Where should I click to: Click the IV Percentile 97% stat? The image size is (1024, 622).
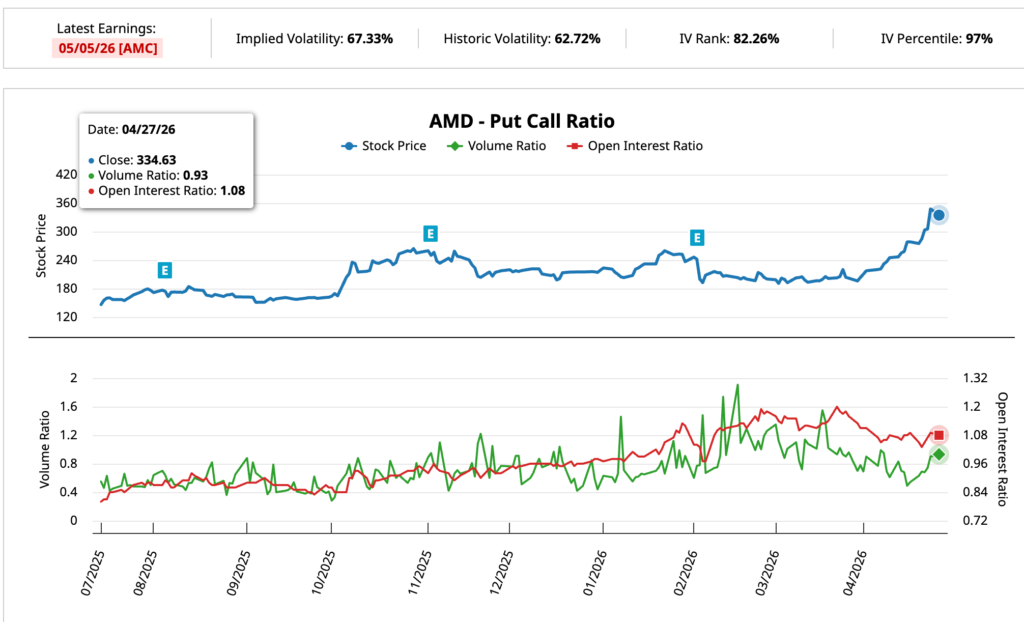(936, 39)
